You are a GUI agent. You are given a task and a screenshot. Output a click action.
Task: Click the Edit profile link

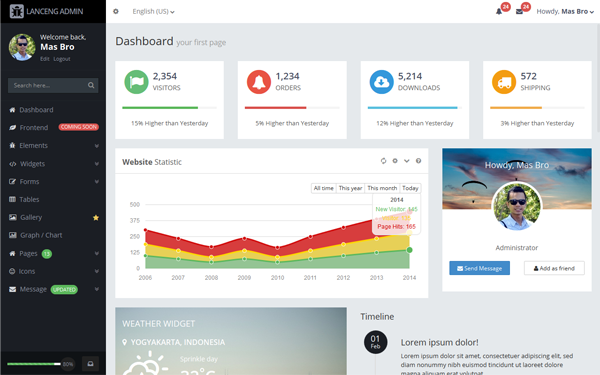45,59
